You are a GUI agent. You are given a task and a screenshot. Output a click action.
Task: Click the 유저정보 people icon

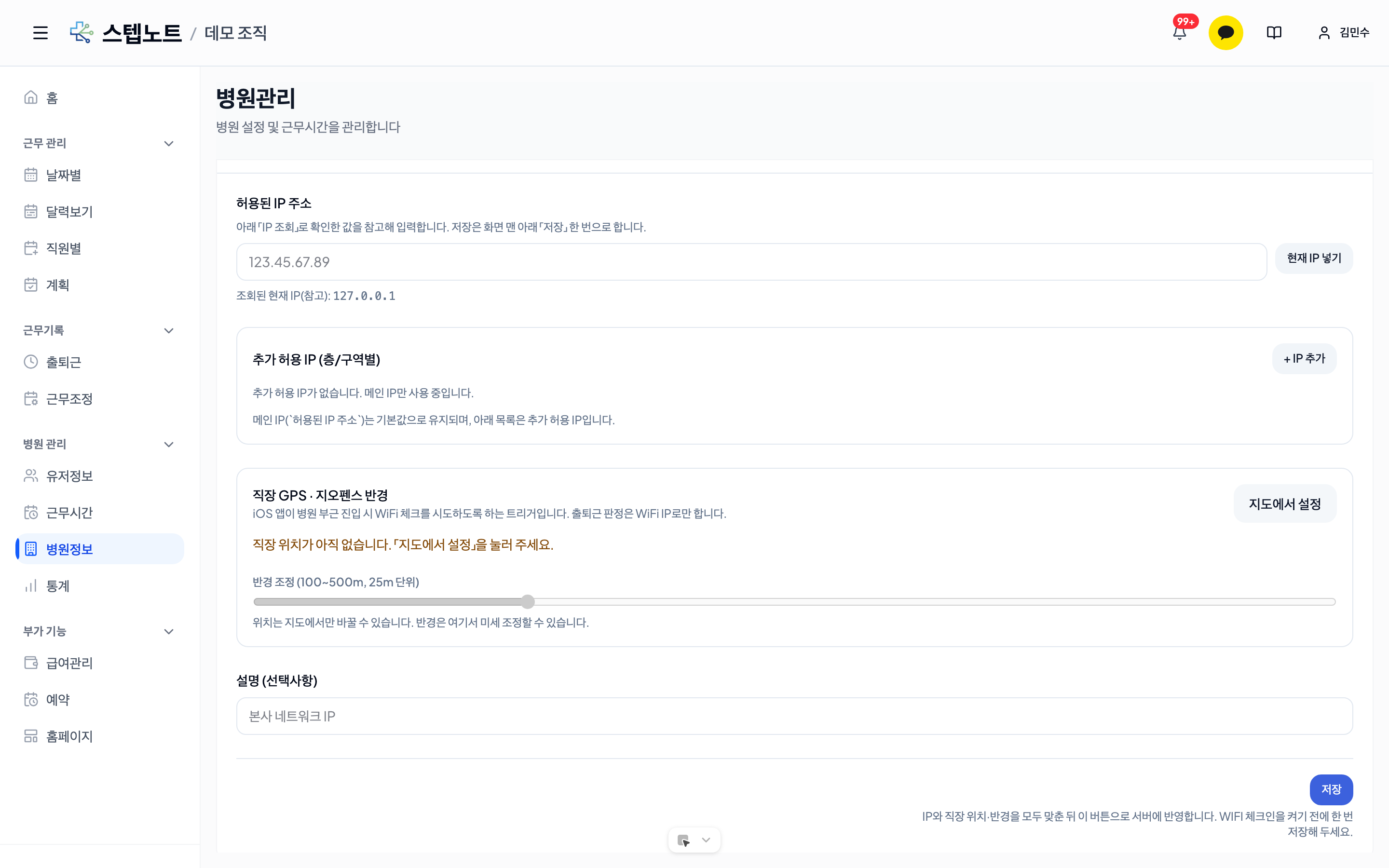(x=31, y=476)
